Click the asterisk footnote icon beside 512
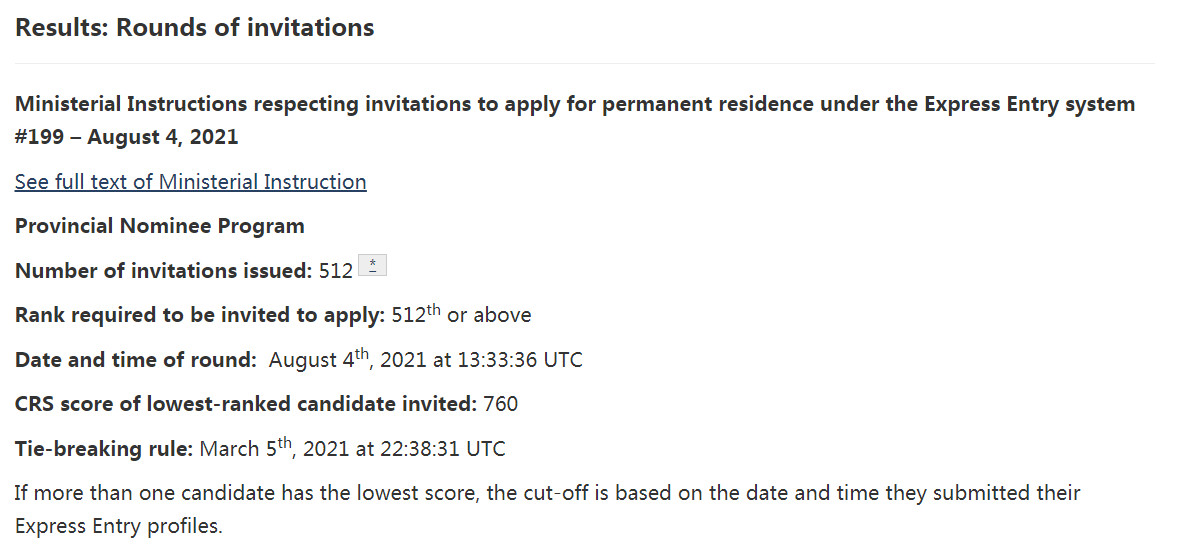 click(372, 266)
